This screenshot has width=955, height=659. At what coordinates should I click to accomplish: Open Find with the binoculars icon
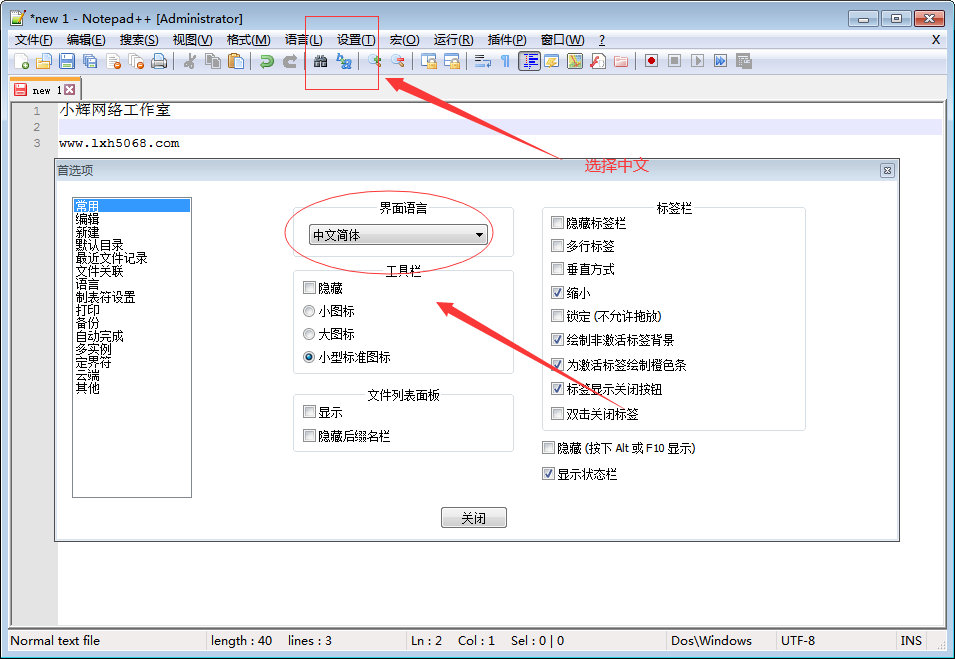[x=320, y=61]
